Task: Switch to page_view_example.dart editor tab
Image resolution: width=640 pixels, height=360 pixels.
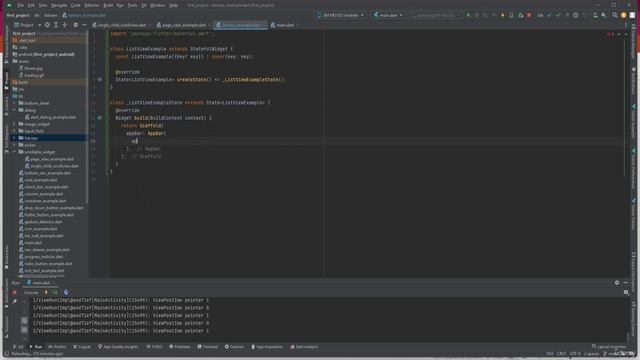Action: pos(183,25)
